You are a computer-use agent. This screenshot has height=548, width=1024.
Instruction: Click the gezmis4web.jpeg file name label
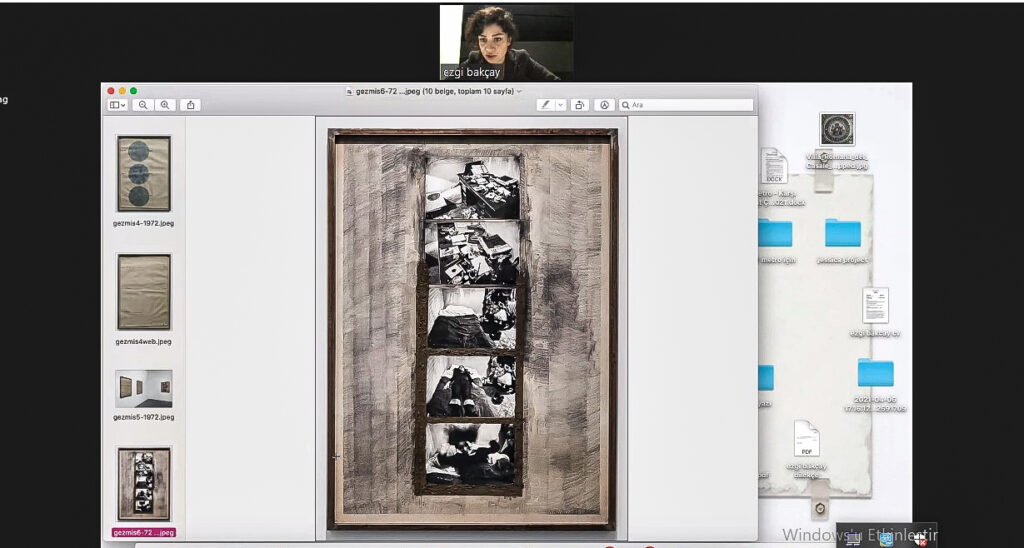144,341
